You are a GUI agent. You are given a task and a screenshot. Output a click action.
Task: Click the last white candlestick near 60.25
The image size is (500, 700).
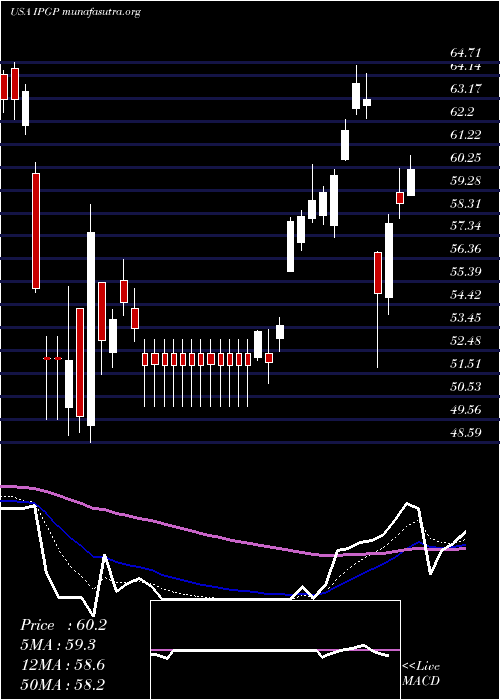tap(411, 182)
